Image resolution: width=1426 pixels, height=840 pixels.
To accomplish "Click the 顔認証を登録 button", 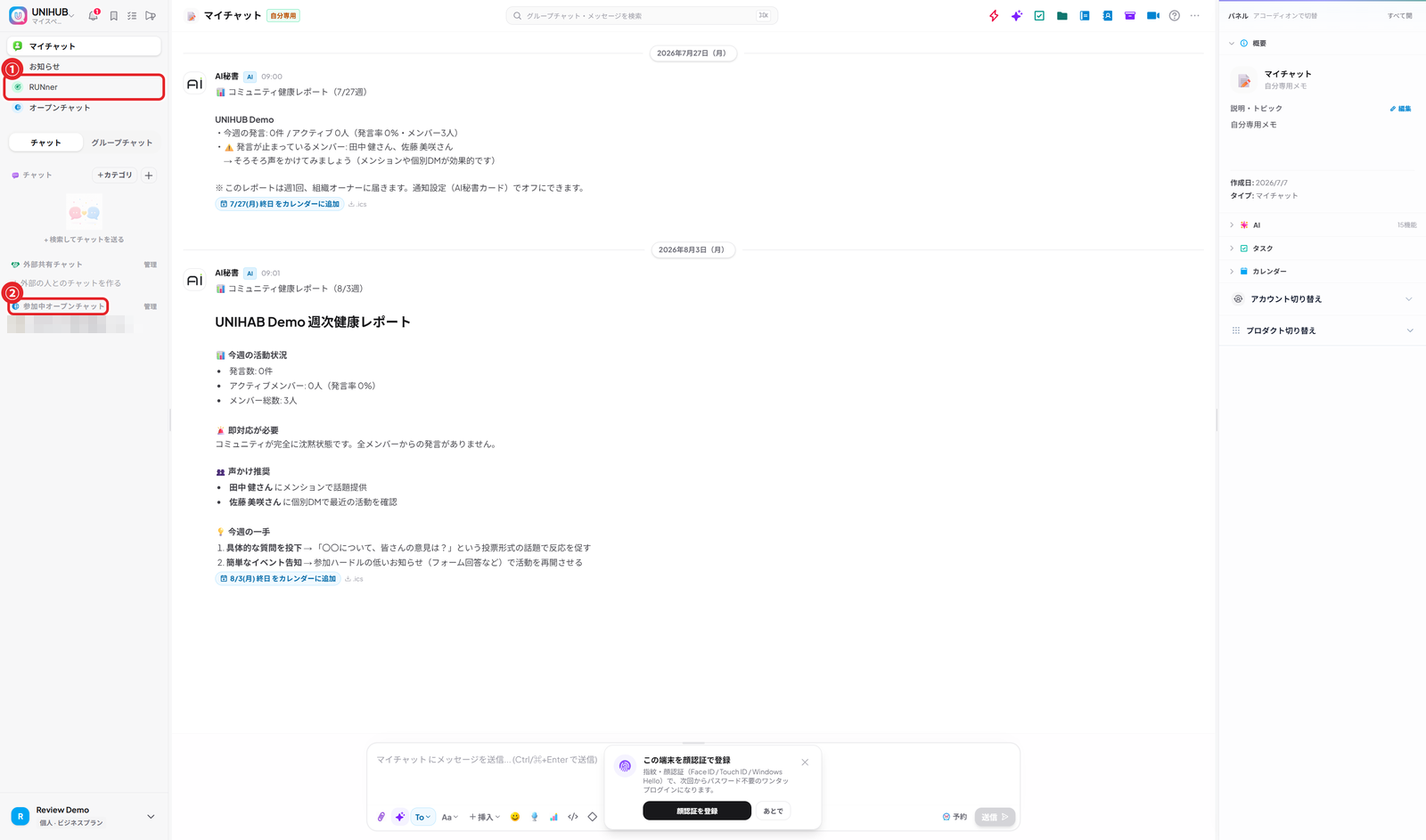I will pos(697,811).
